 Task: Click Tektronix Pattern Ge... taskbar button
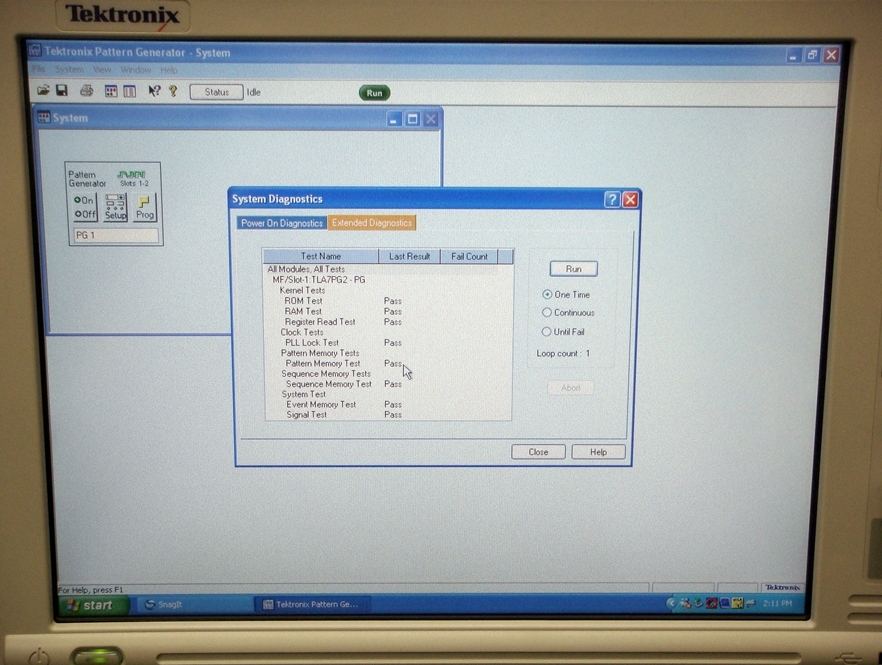click(313, 604)
